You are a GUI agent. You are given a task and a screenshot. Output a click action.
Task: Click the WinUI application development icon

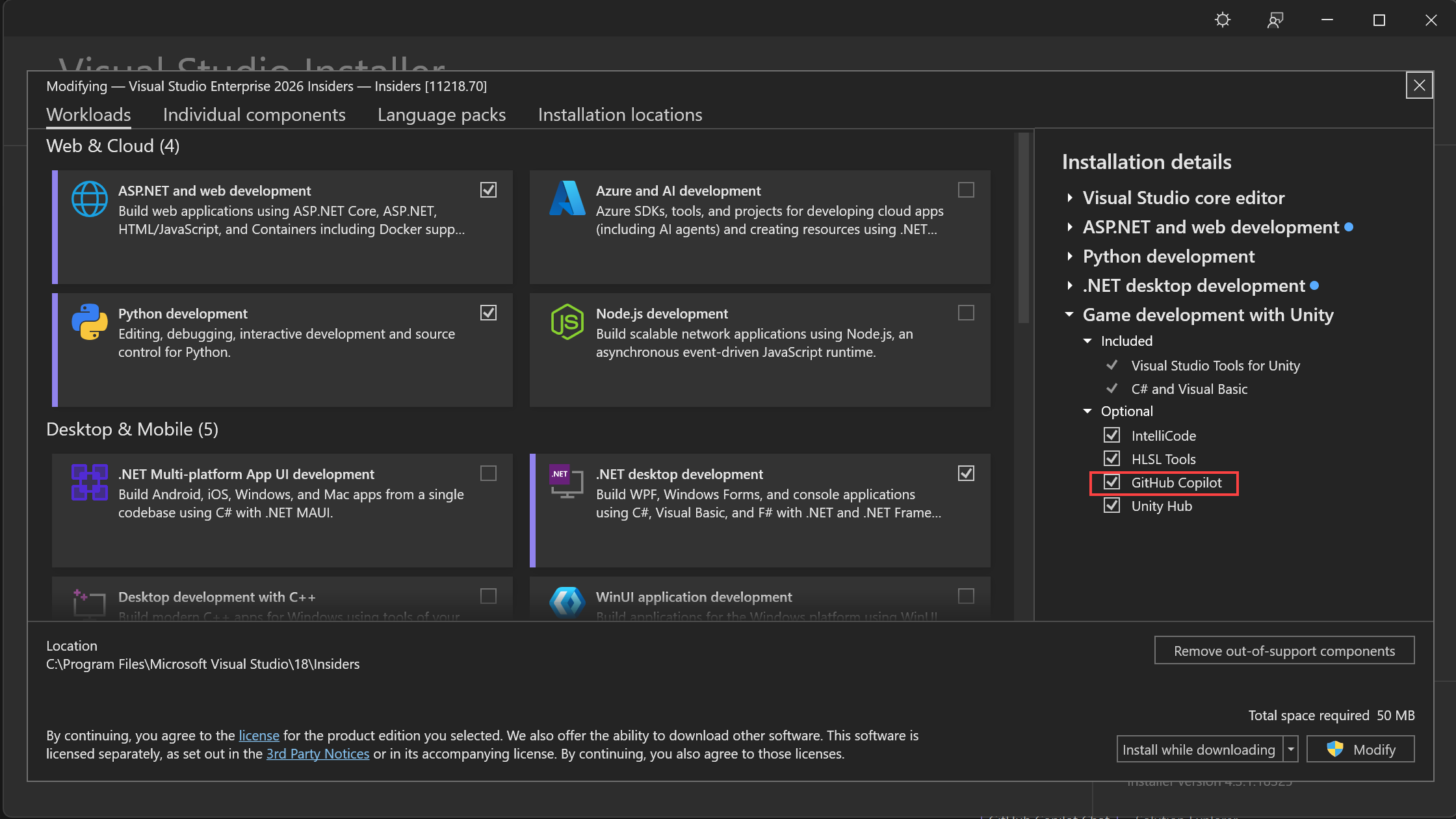tap(567, 604)
